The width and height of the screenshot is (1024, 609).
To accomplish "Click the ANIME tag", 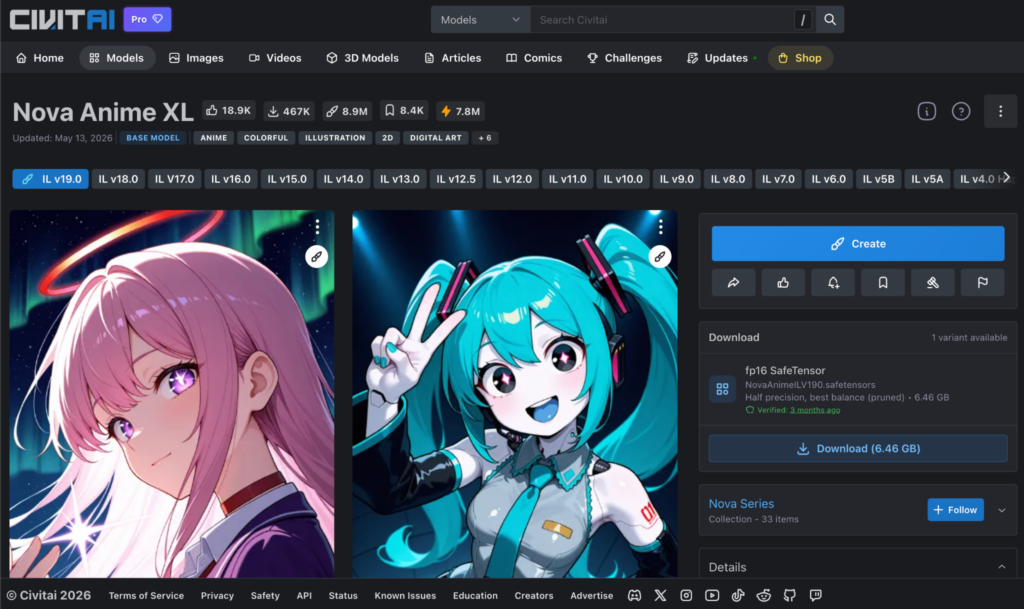I will click(x=214, y=138).
